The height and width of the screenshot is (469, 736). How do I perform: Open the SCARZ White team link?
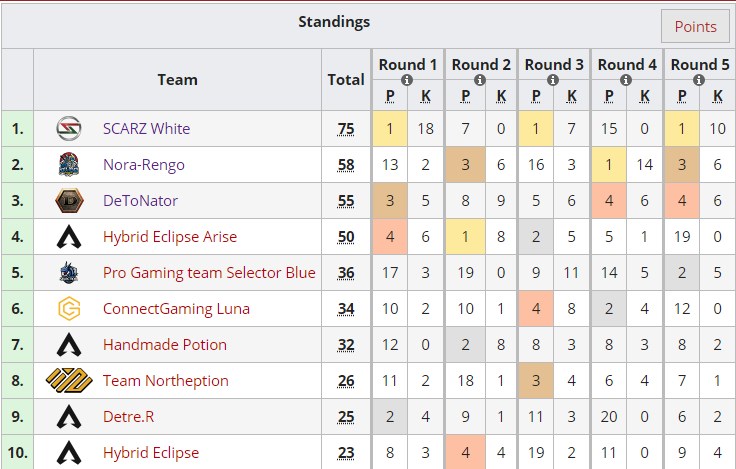146,129
